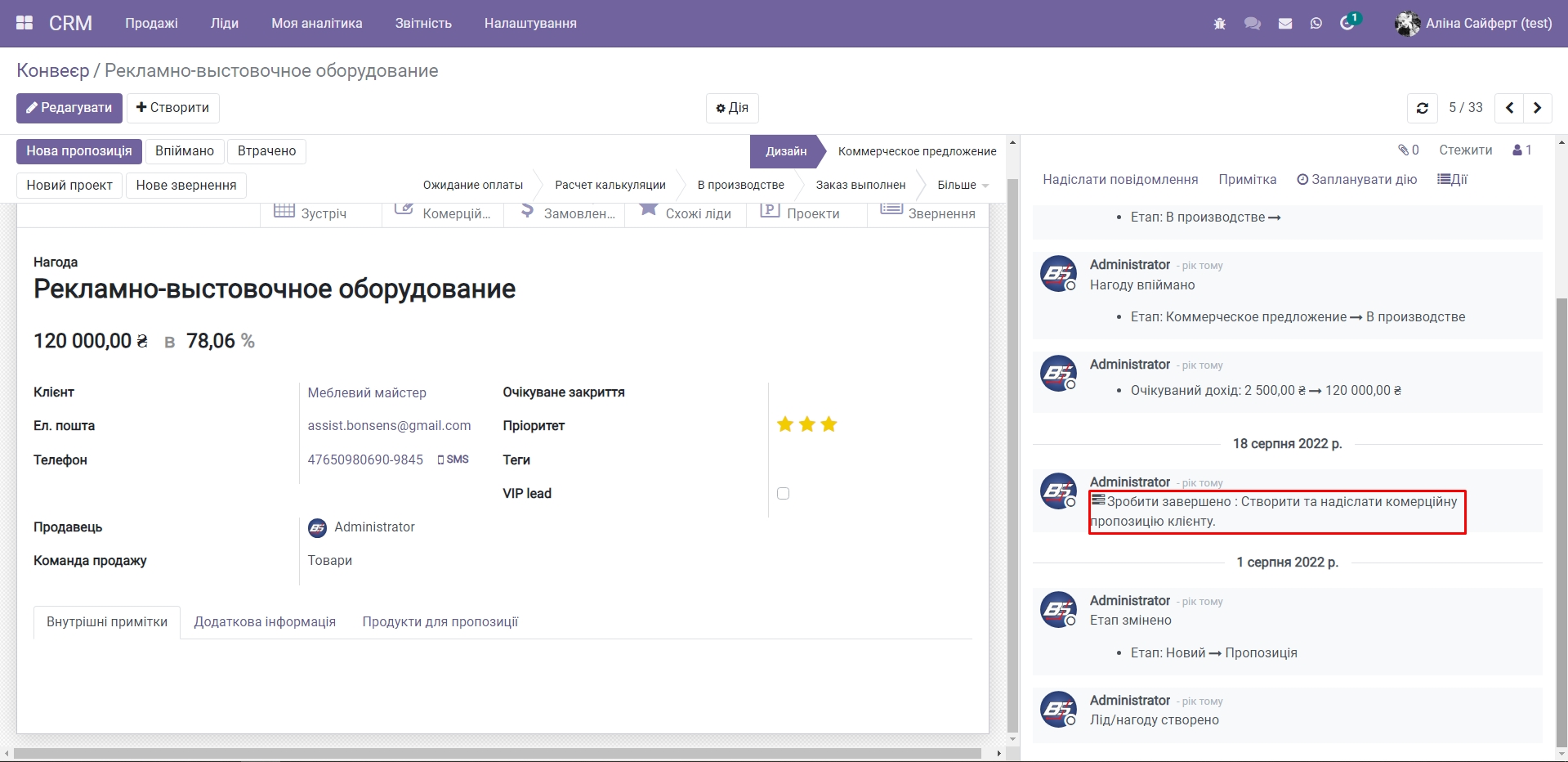Click the SMS icon next to phone
Image resolution: width=1568 pixels, height=762 pixels.
click(453, 459)
